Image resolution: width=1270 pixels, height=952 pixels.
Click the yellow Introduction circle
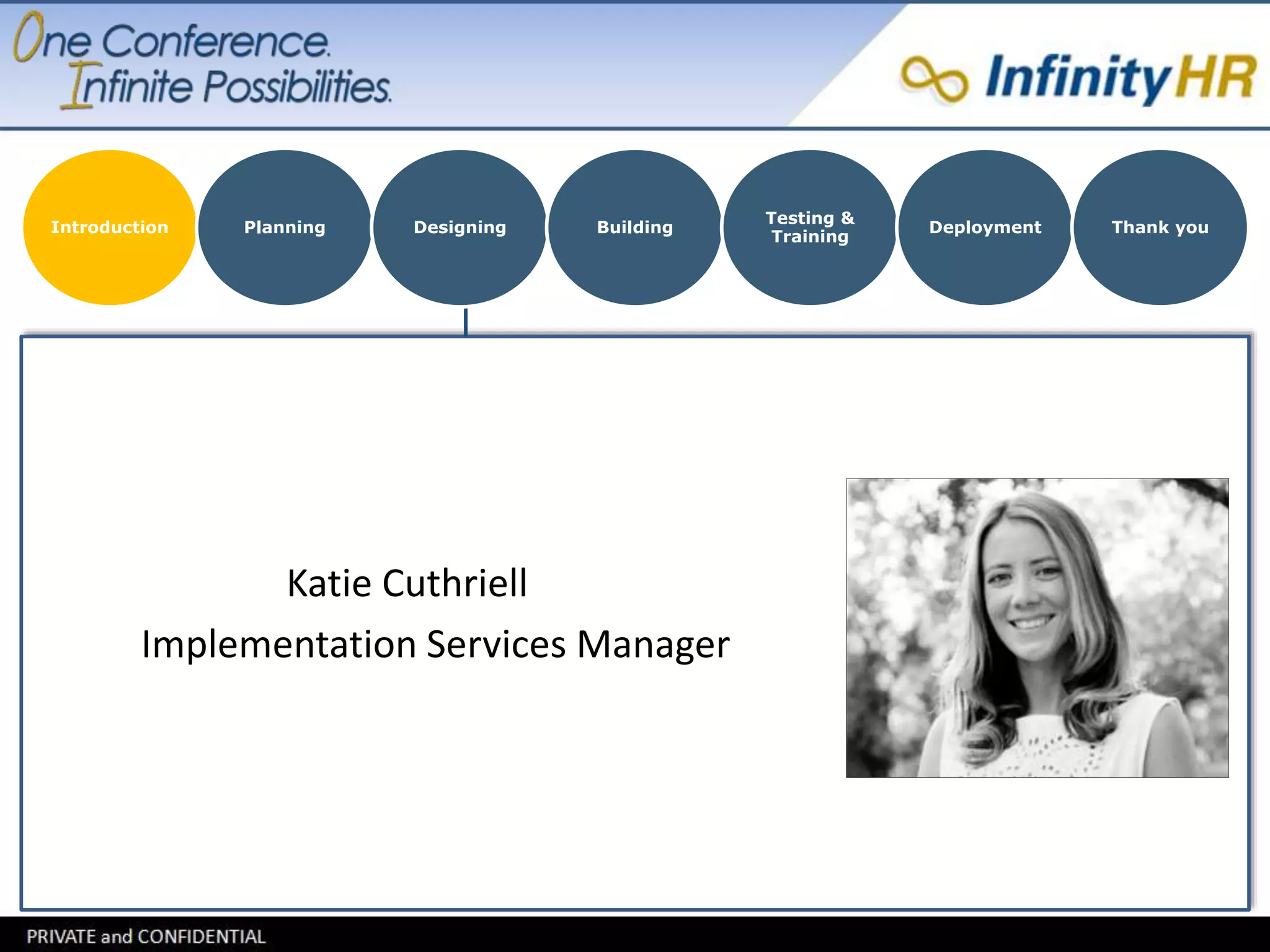(x=109, y=227)
